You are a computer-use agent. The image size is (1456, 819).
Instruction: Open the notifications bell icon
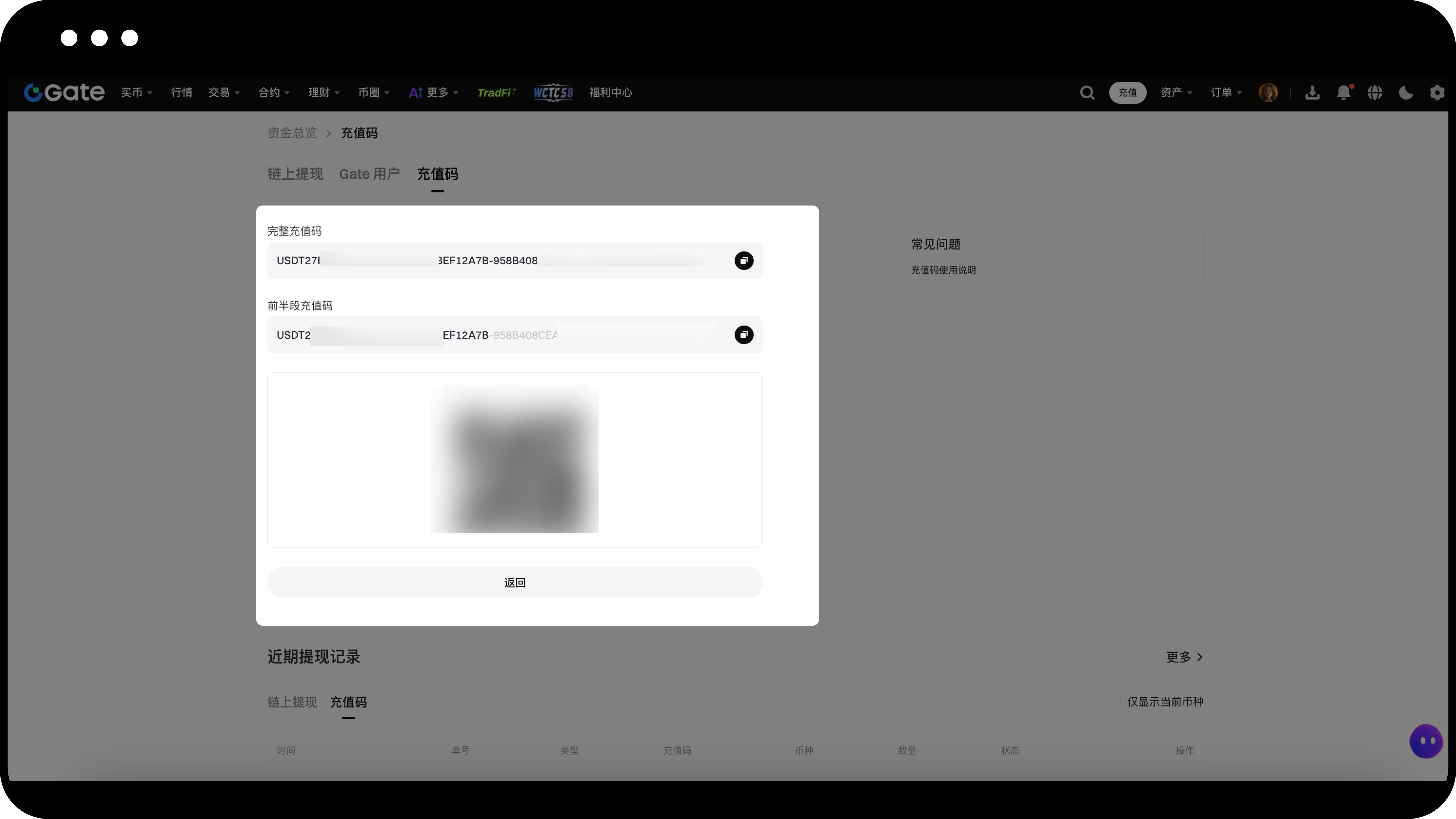1344,92
